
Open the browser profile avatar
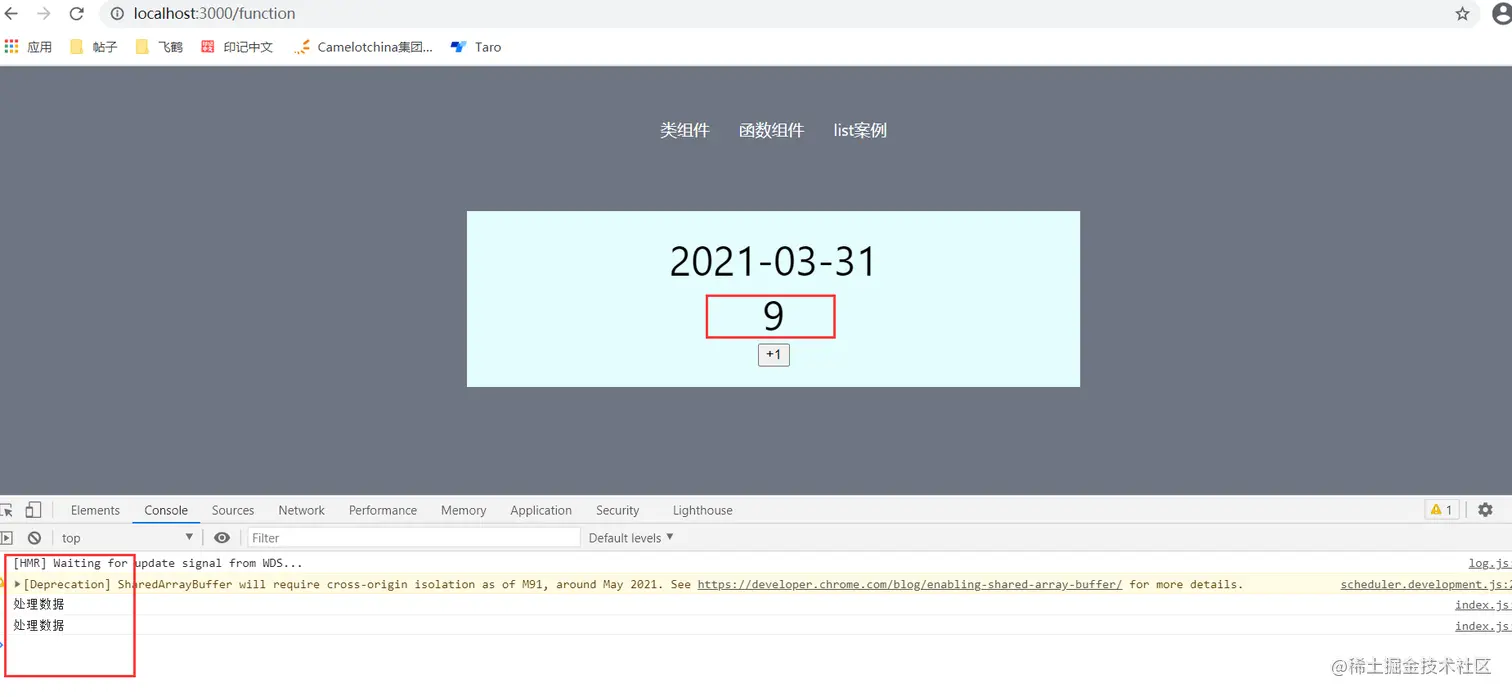[1501, 14]
